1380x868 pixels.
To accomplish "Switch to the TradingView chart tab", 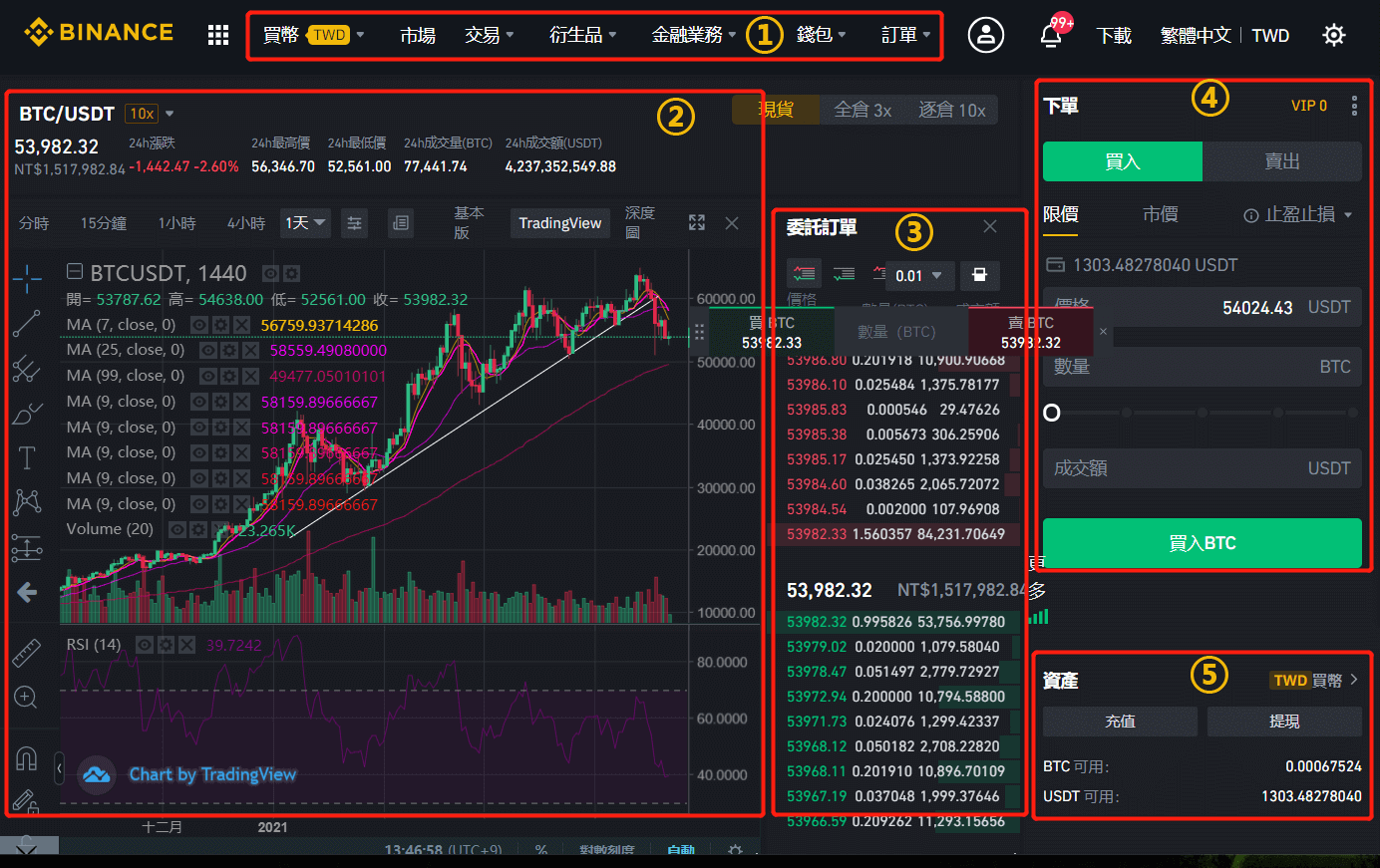I will (559, 223).
